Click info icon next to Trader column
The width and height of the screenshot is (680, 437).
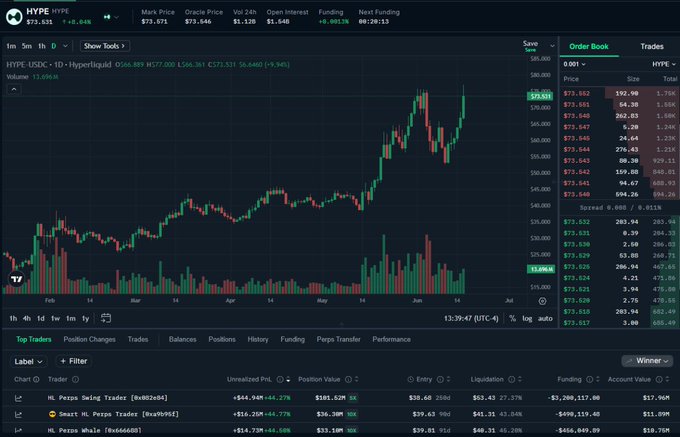click(x=75, y=380)
